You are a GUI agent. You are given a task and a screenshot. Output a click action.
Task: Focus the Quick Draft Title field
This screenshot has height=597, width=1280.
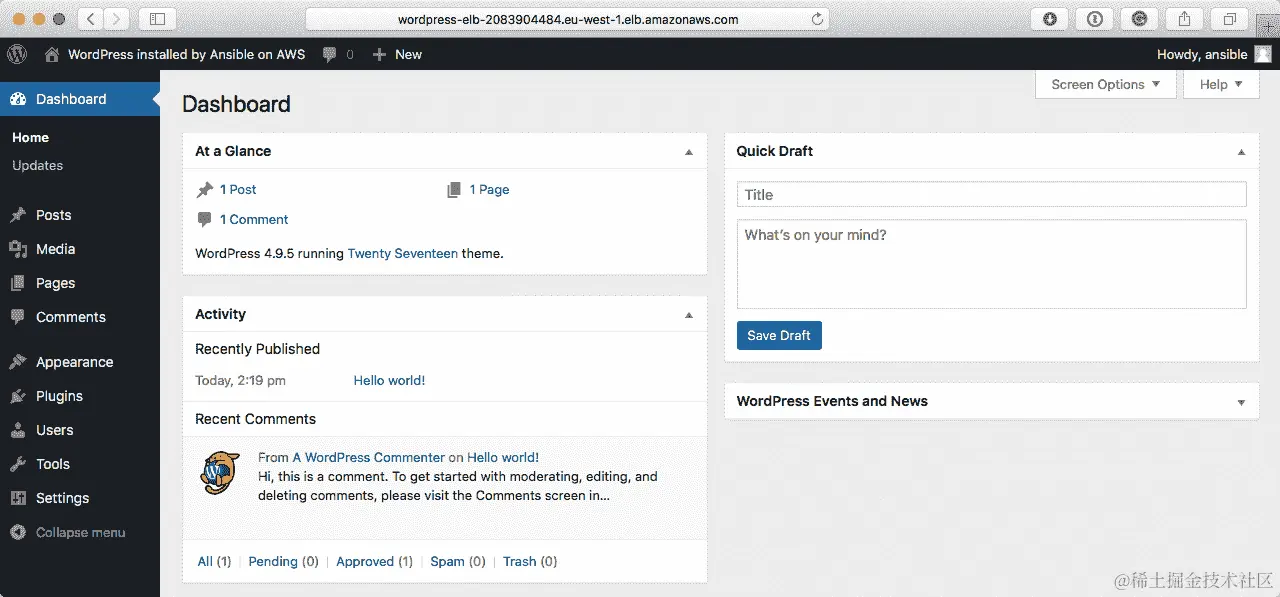tap(992, 194)
